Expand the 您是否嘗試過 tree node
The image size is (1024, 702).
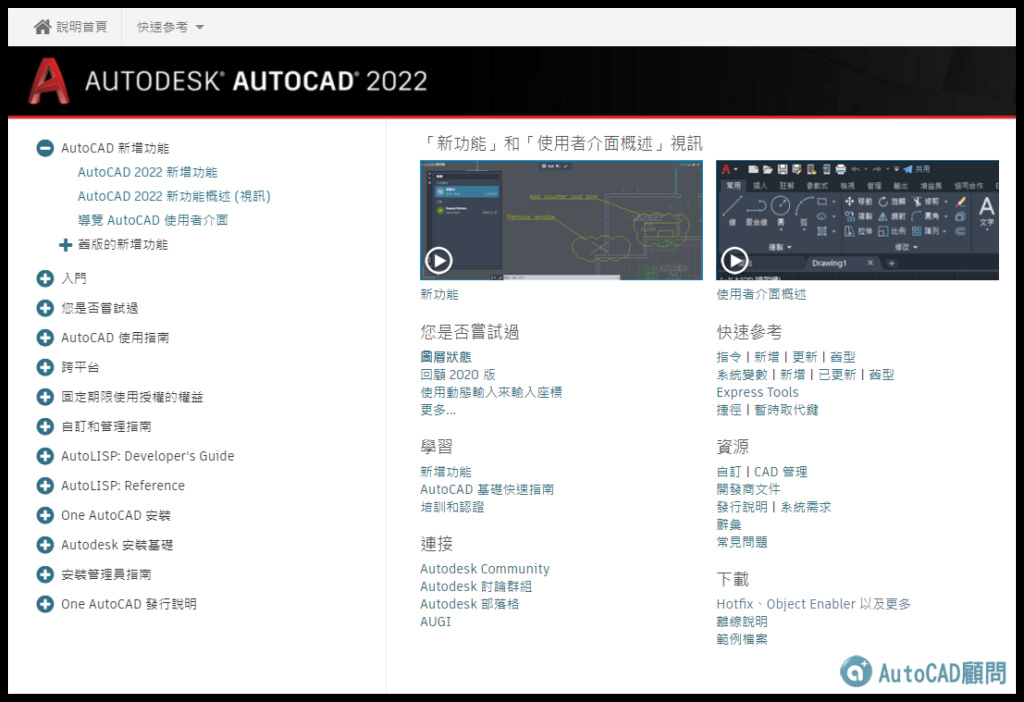45,308
